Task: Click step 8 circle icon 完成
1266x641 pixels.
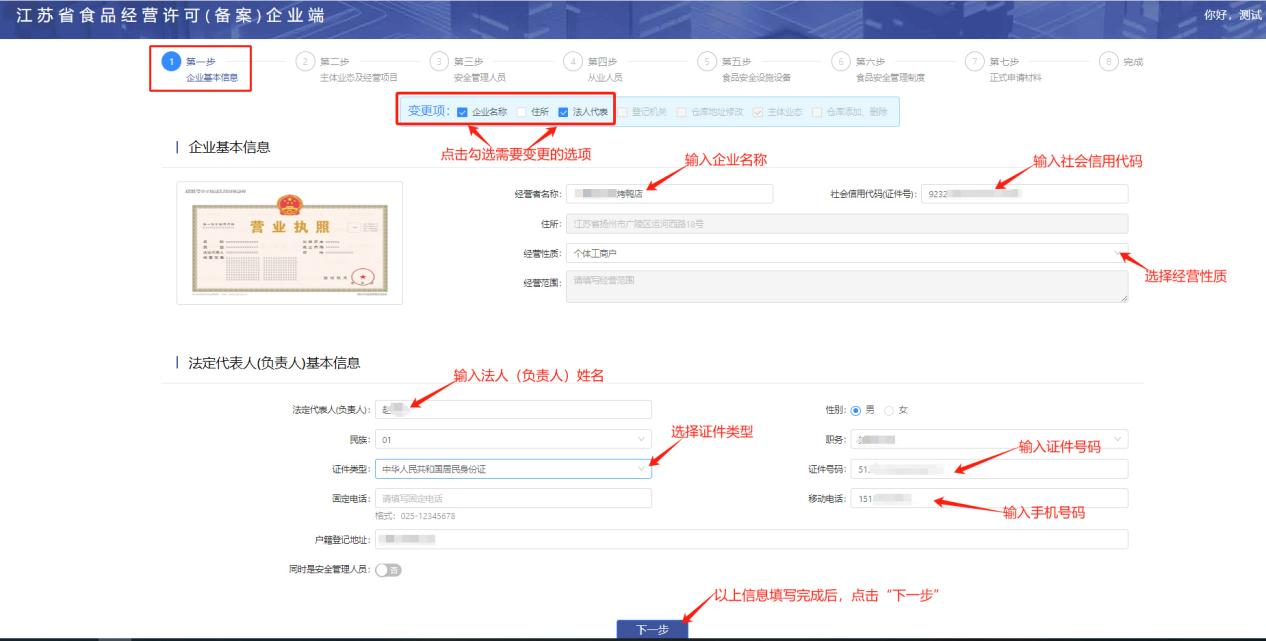Action: (x=1108, y=62)
